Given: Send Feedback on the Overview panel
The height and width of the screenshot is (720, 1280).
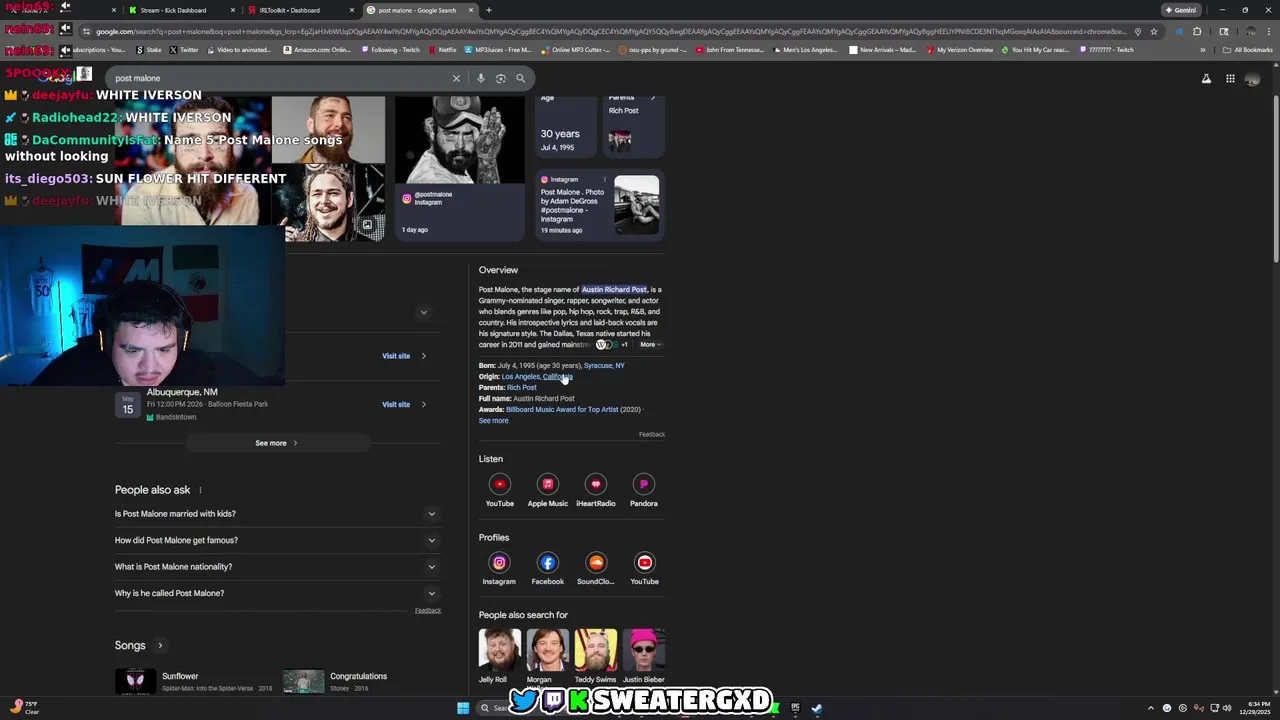Looking at the screenshot, I should [x=652, y=435].
